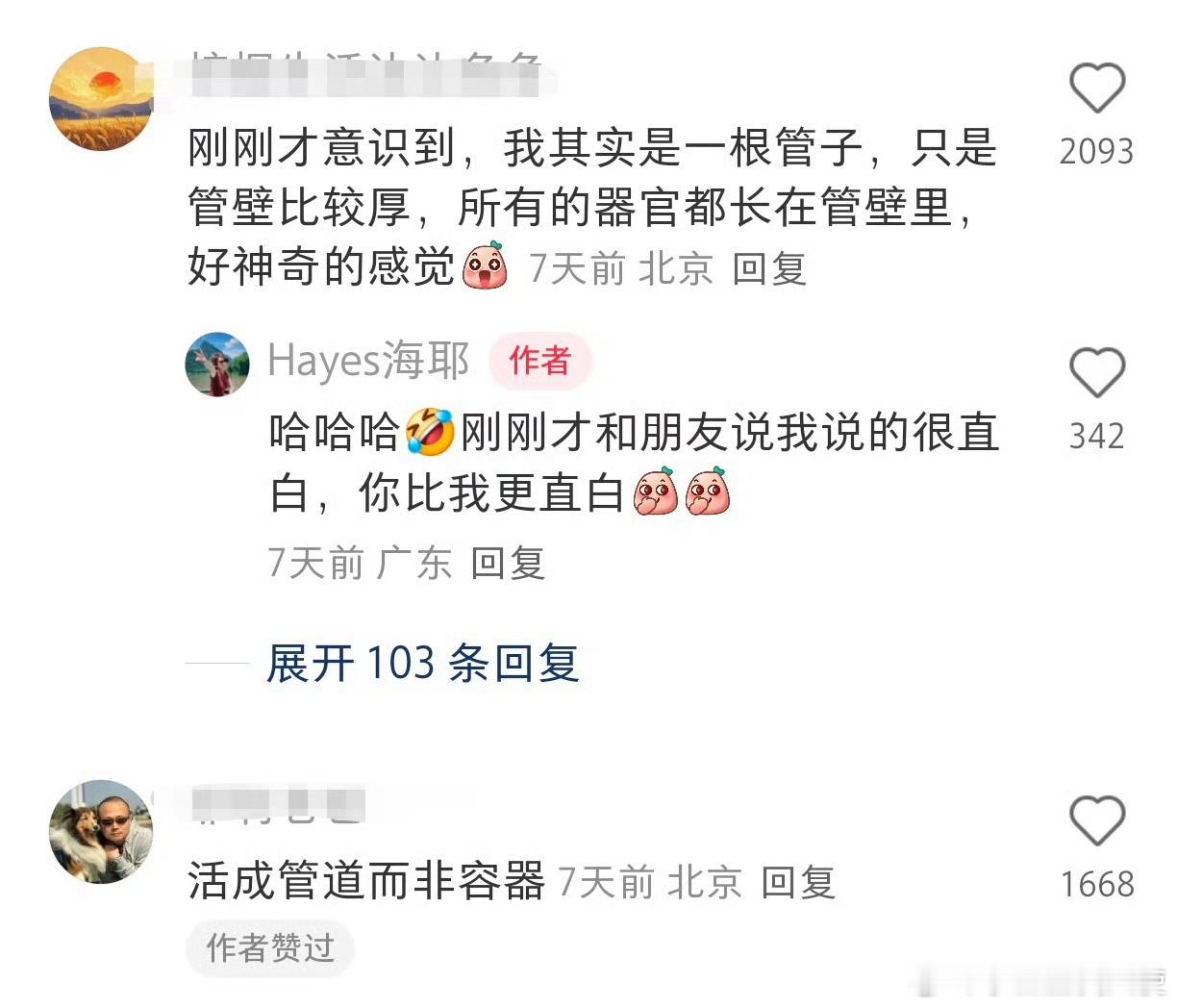Open Hayes海耶 username link
This screenshot has height=1008, width=1177.
(x=369, y=361)
